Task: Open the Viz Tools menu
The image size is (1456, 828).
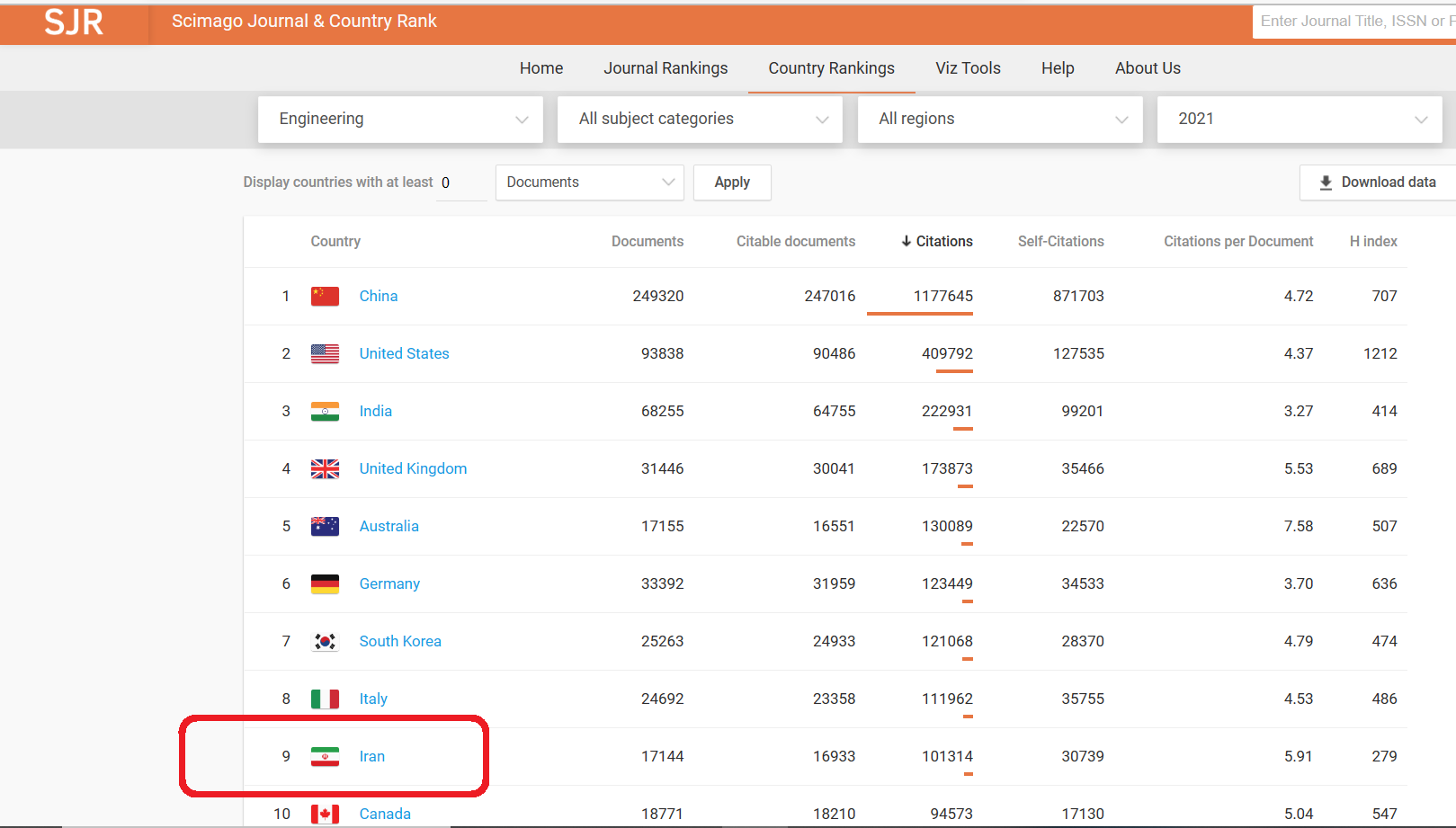Action: [x=968, y=68]
